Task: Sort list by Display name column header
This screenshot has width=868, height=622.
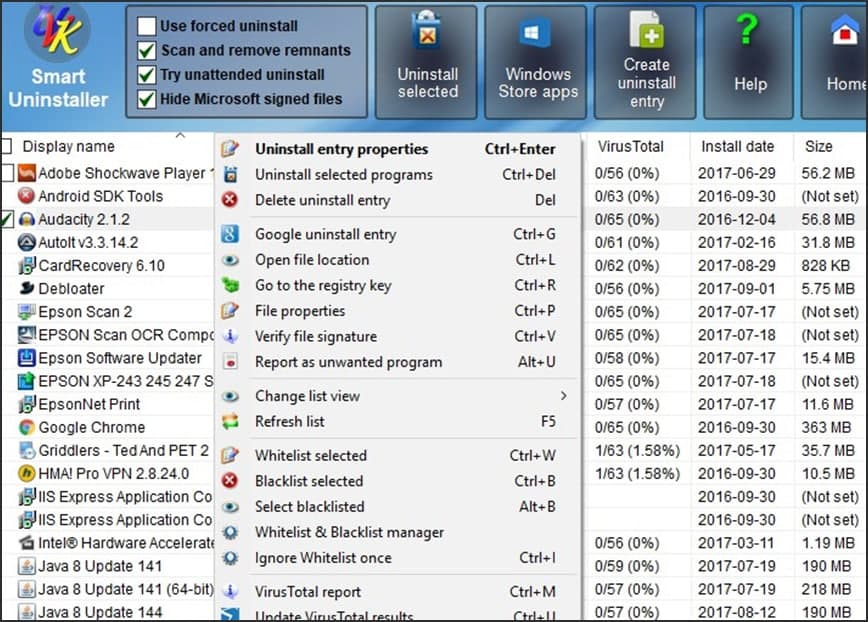Action: [68, 147]
